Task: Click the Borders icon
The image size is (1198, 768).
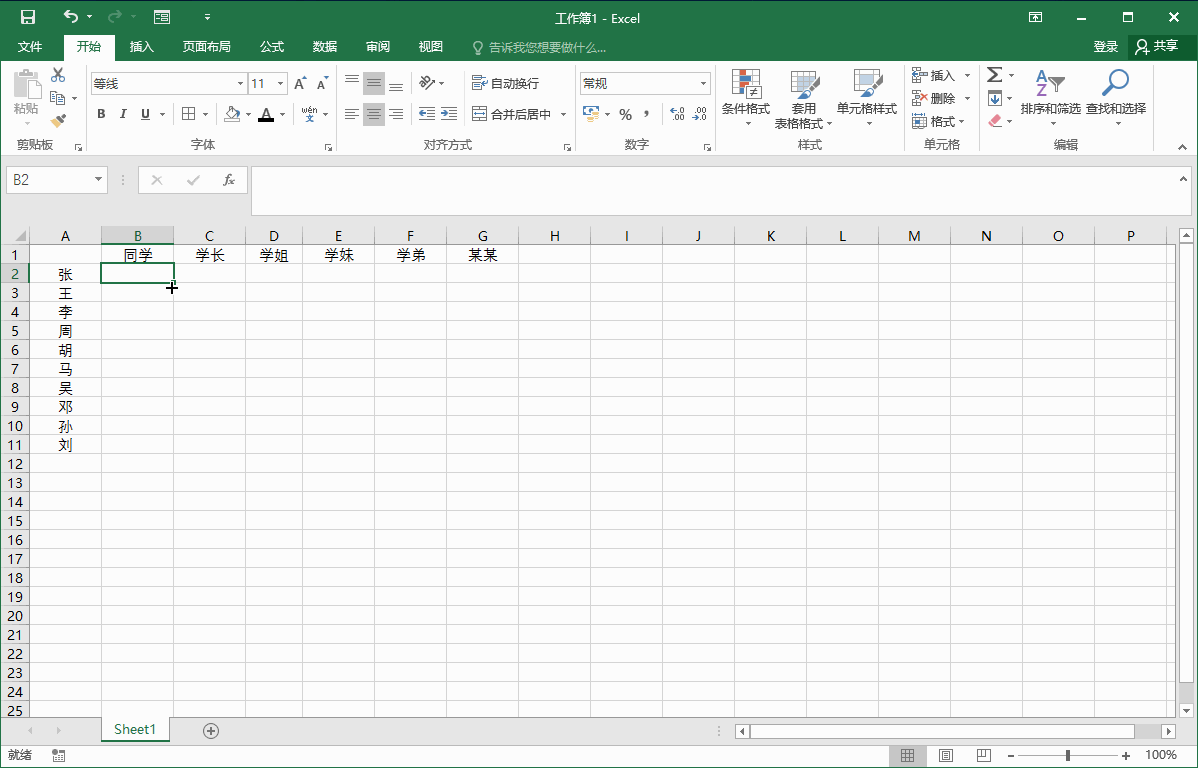Action: click(189, 114)
